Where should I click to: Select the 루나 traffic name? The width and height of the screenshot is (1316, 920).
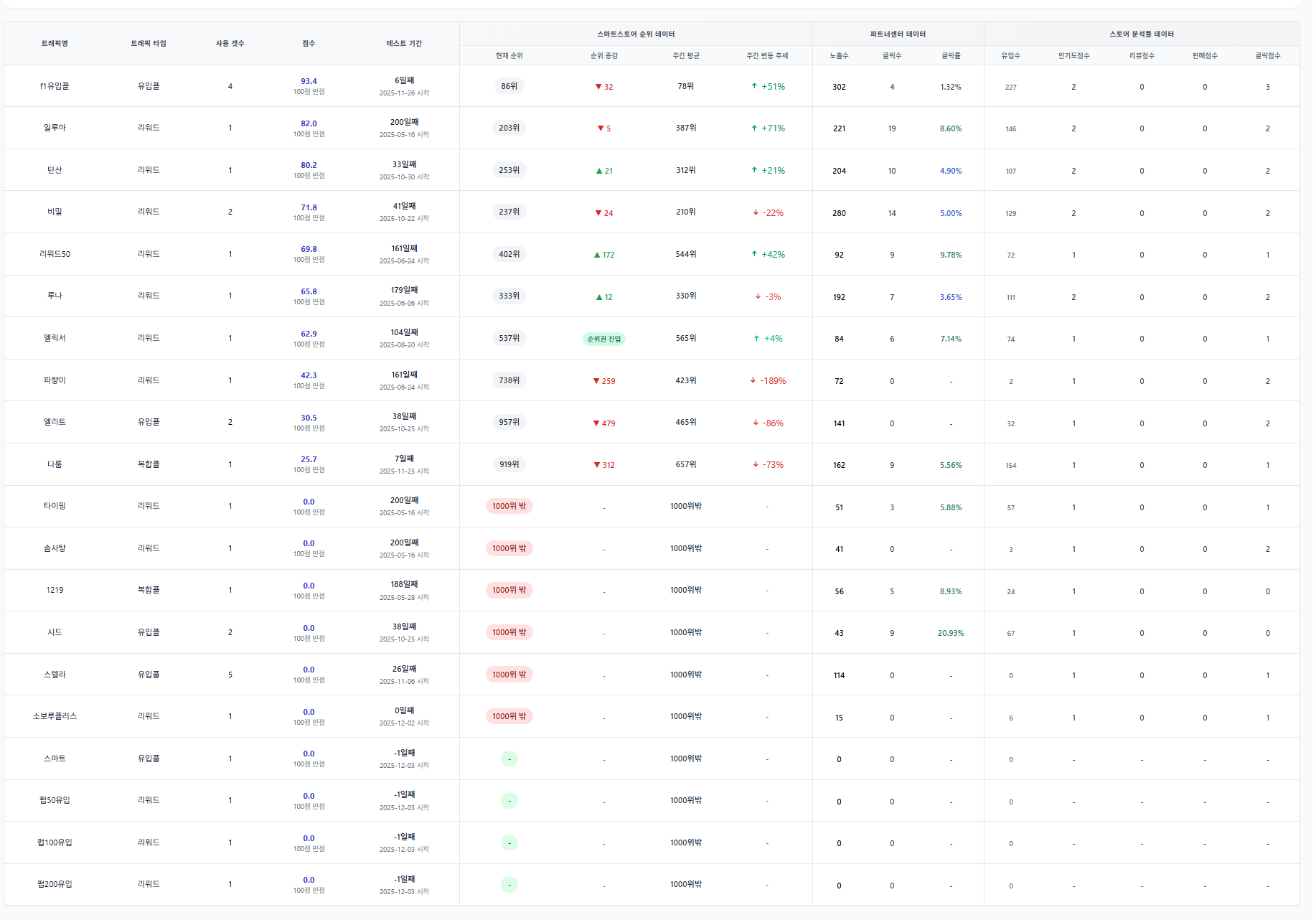[55, 296]
